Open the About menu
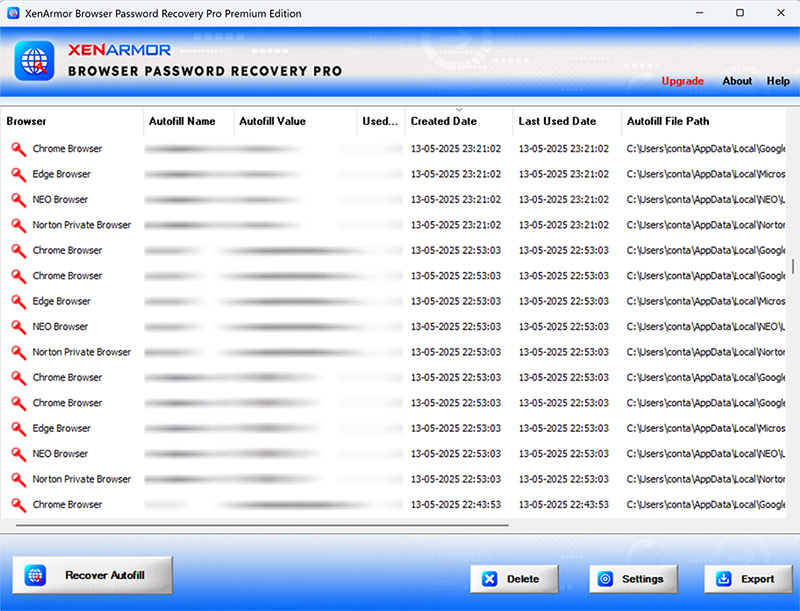Image resolution: width=800 pixels, height=611 pixels. click(737, 81)
